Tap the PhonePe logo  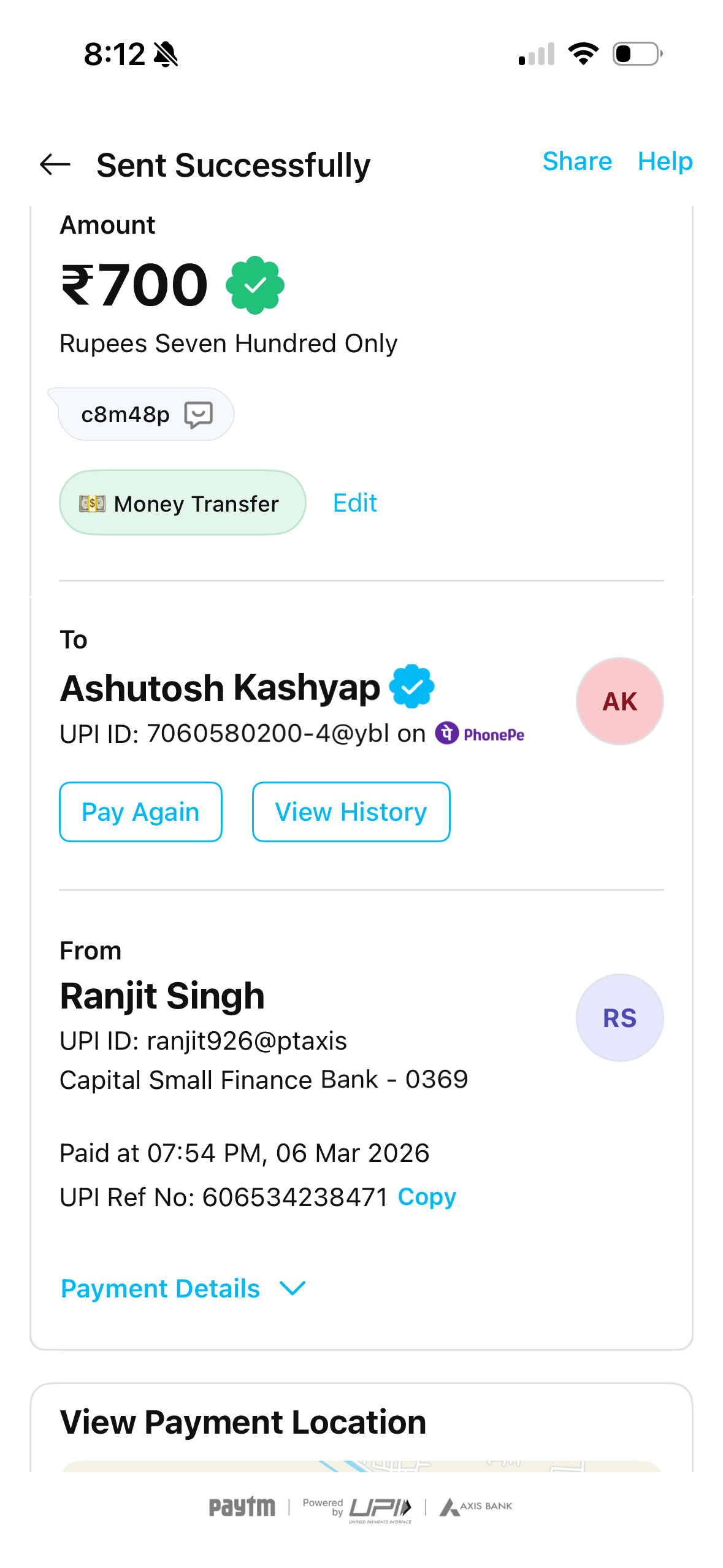tap(480, 734)
